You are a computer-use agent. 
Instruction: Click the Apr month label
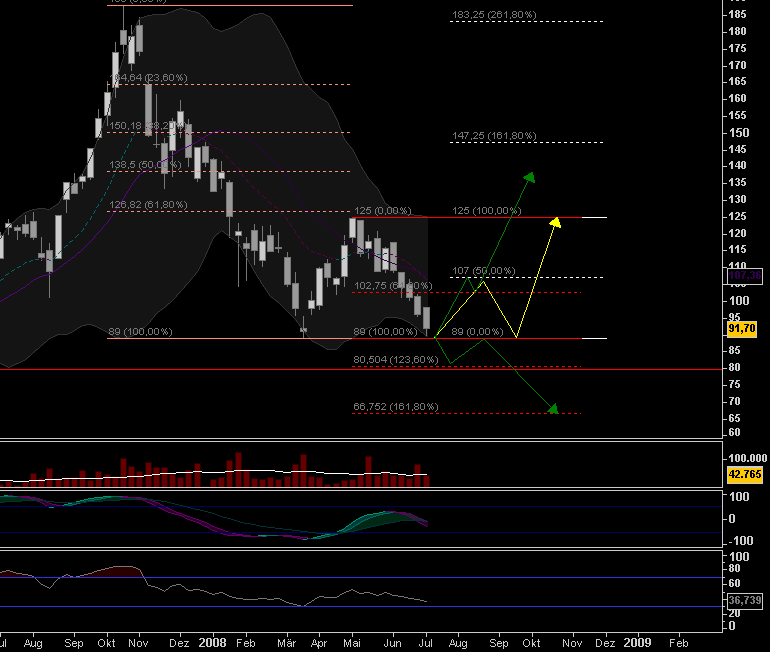(319, 644)
